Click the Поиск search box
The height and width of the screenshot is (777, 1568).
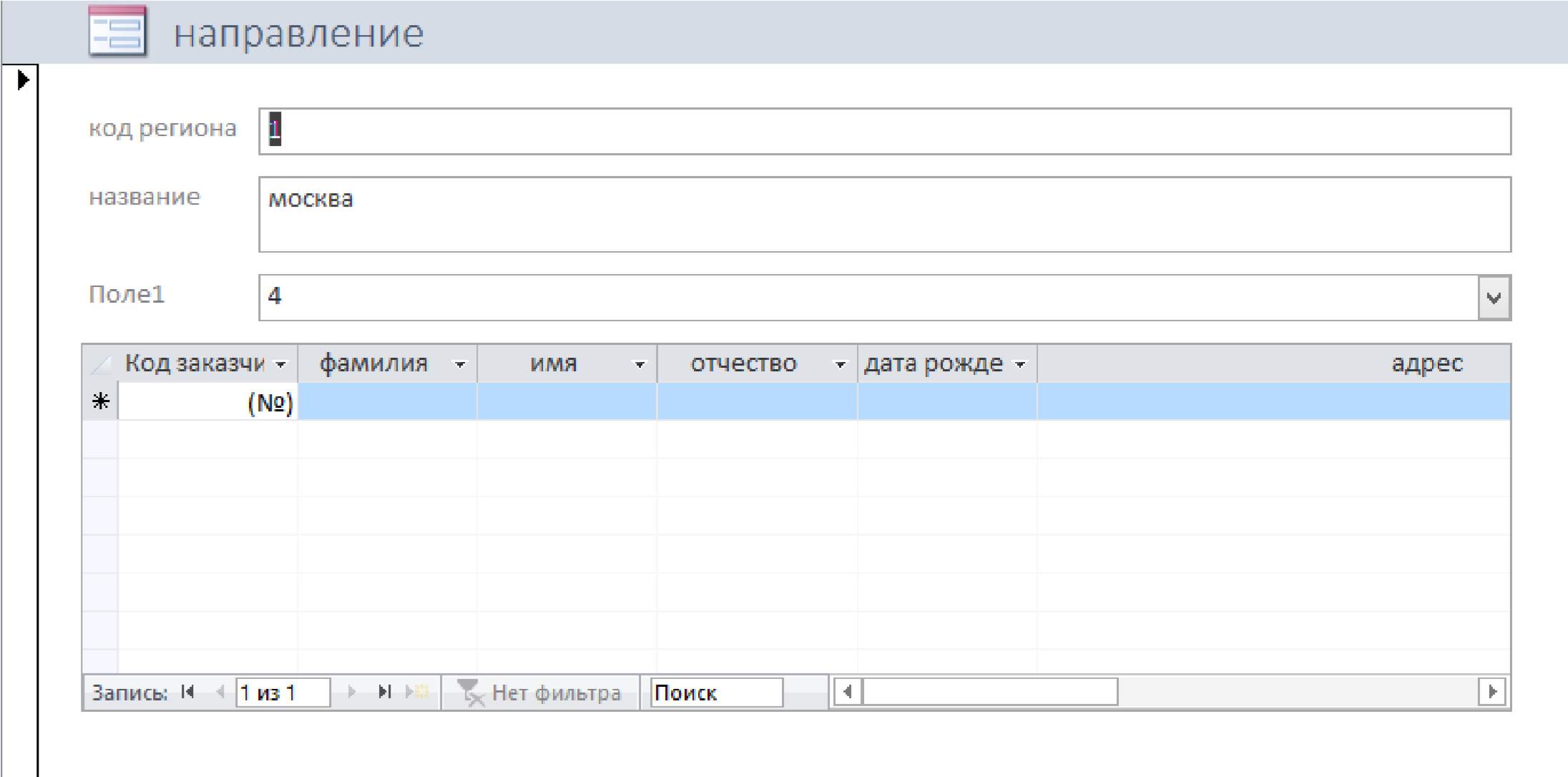tap(717, 693)
